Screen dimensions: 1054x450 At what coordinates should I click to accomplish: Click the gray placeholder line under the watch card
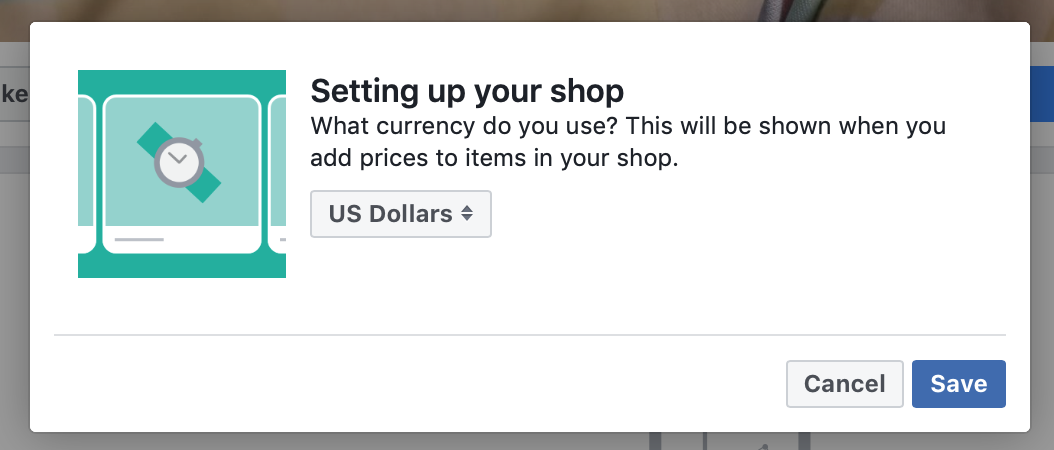[x=139, y=239]
